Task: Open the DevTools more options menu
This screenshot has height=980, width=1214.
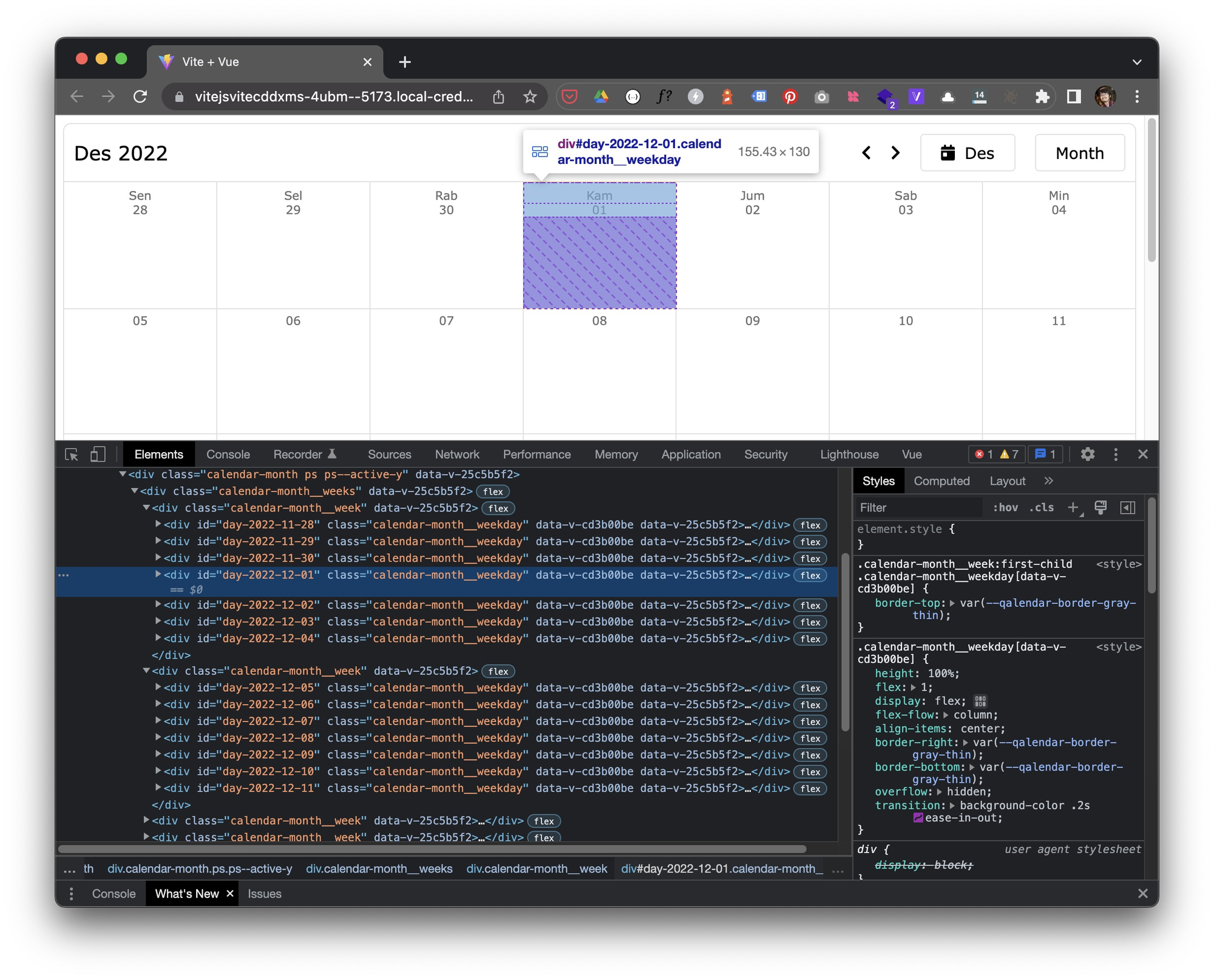Action: click(1116, 454)
